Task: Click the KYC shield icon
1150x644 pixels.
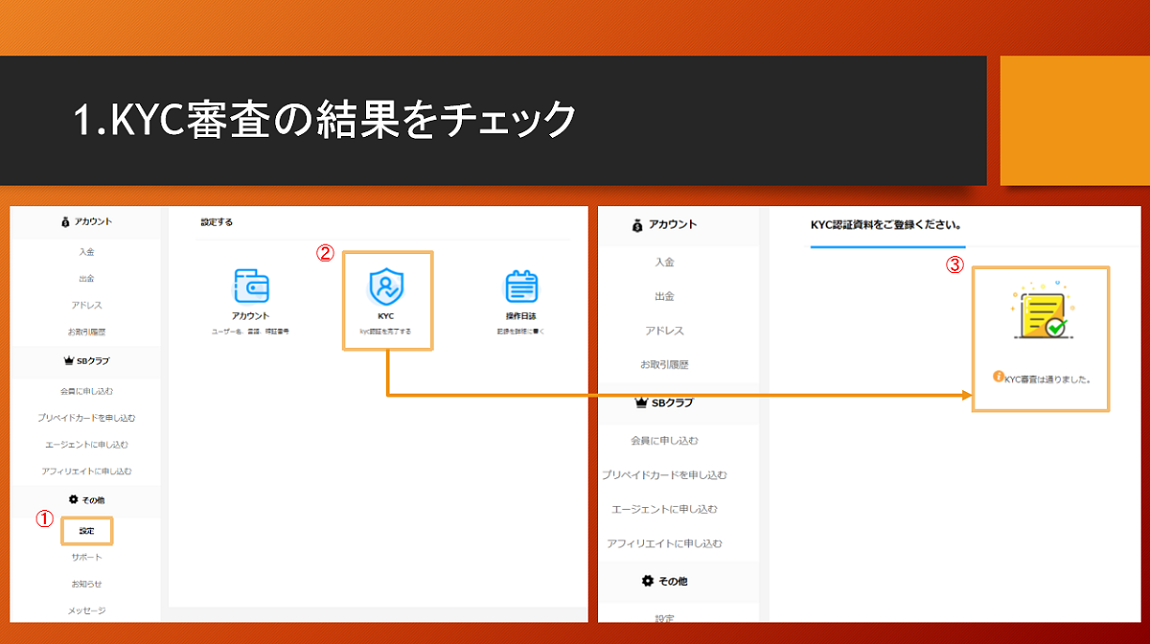Action: pos(386,287)
